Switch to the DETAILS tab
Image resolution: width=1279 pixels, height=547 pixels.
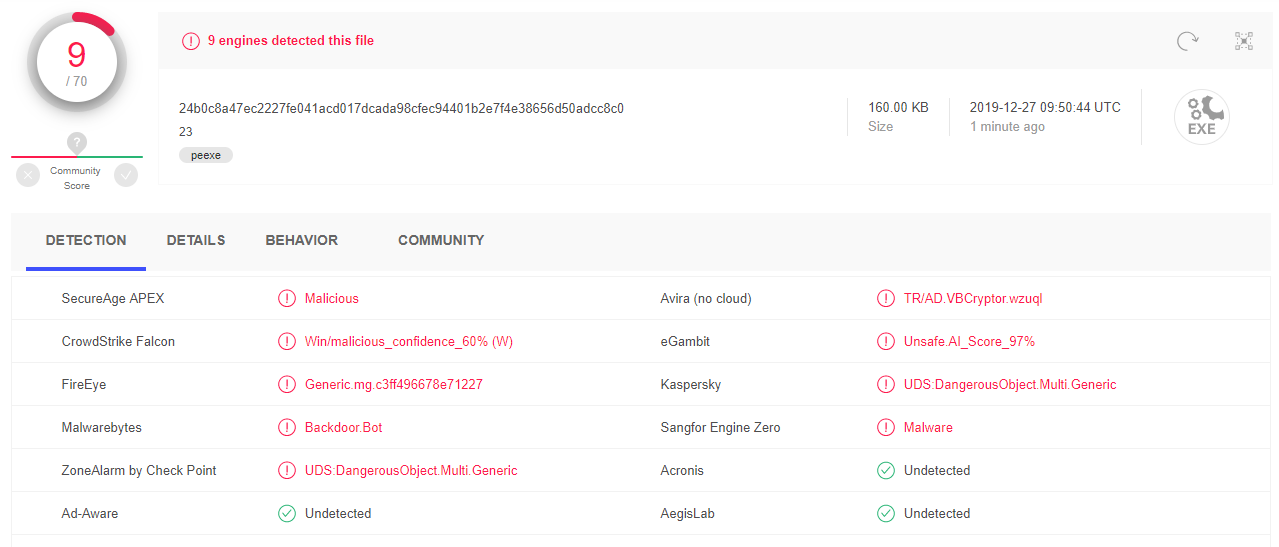pos(196,241)
